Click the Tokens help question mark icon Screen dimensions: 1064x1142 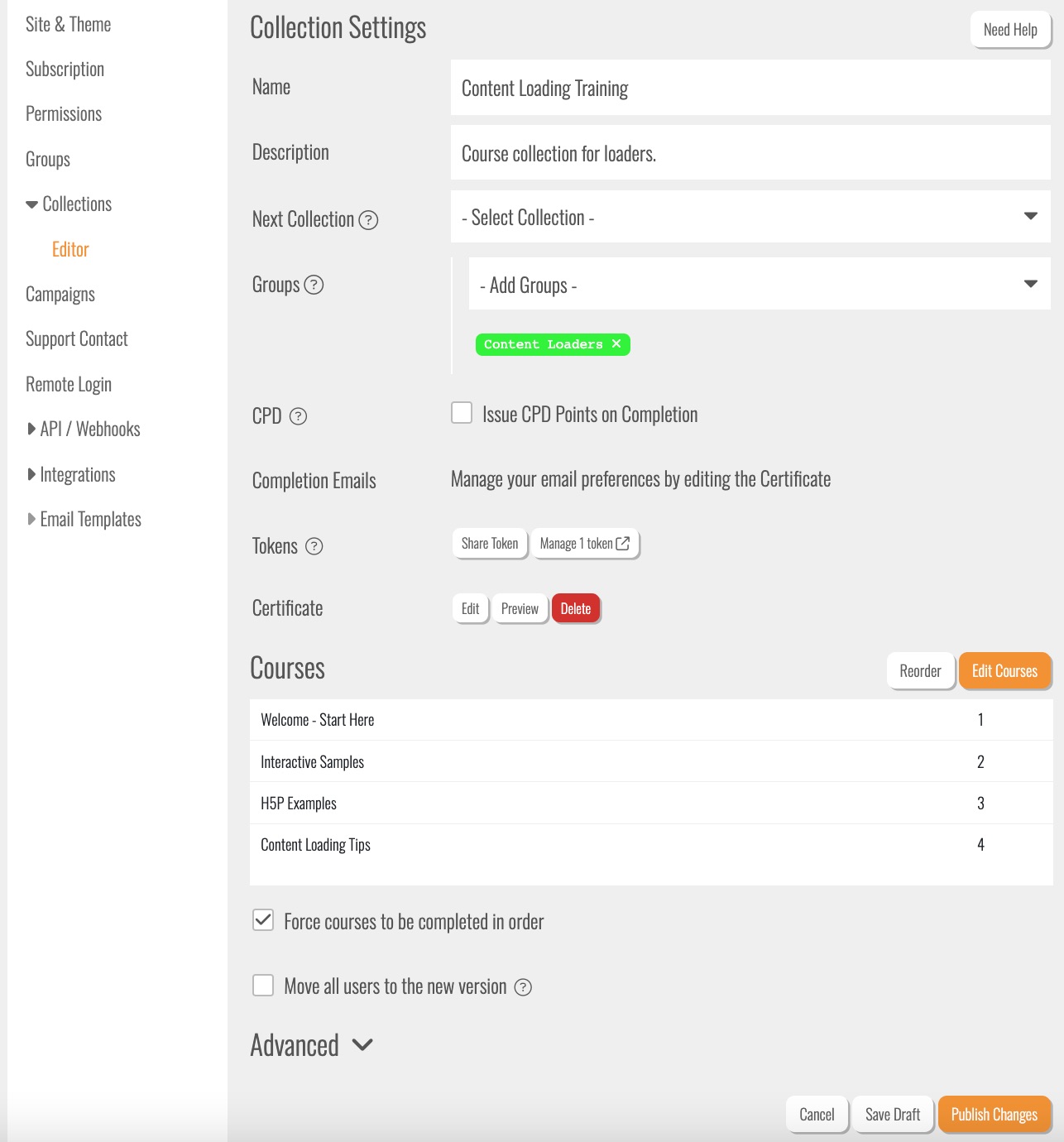pos(314,546)
